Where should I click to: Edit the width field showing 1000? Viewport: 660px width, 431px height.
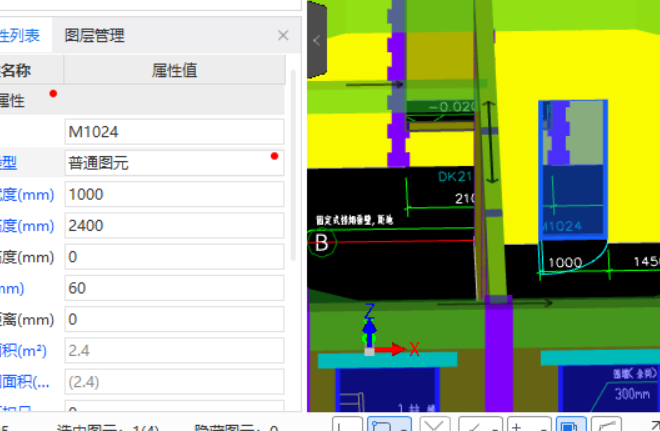point(174,194)
